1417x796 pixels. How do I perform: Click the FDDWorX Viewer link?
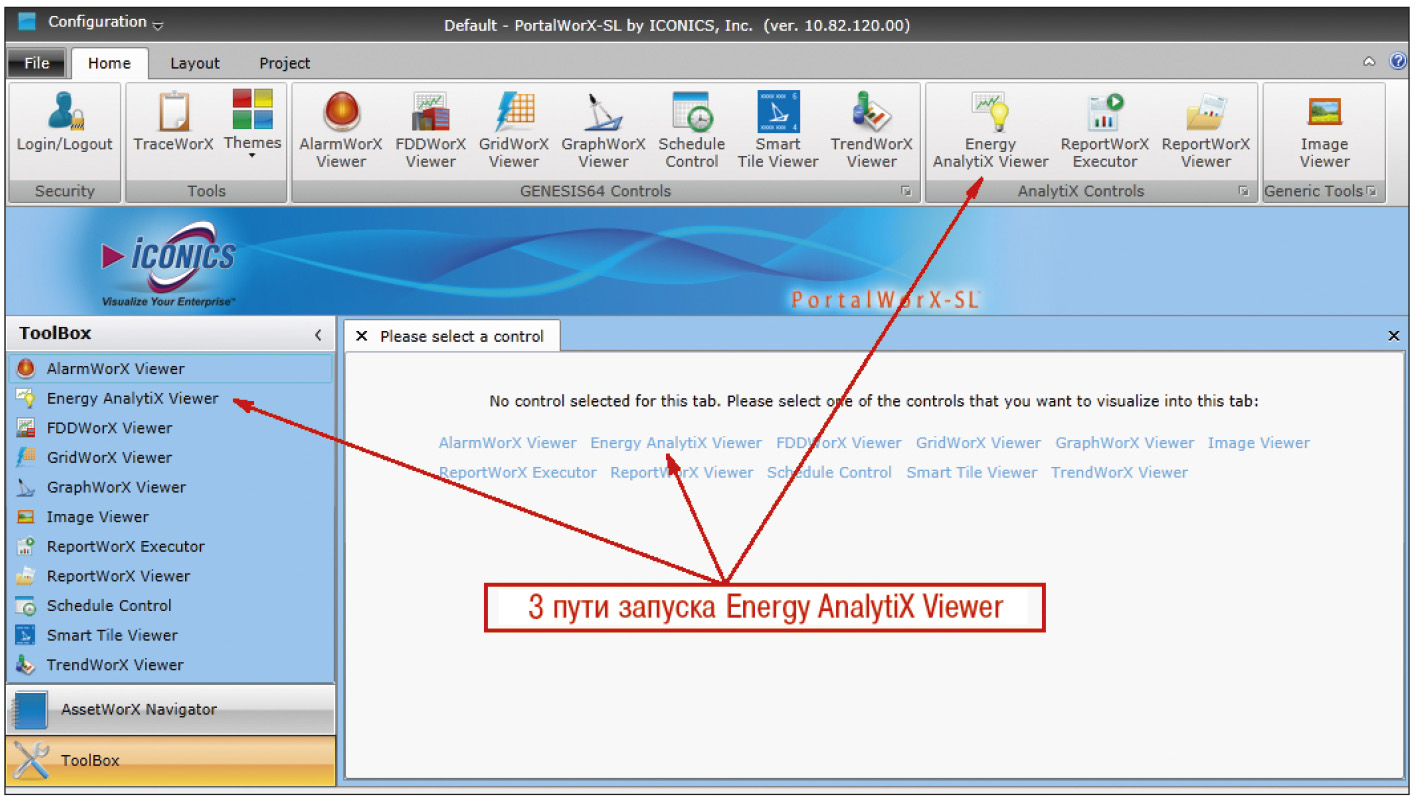(x=839, y=443)
